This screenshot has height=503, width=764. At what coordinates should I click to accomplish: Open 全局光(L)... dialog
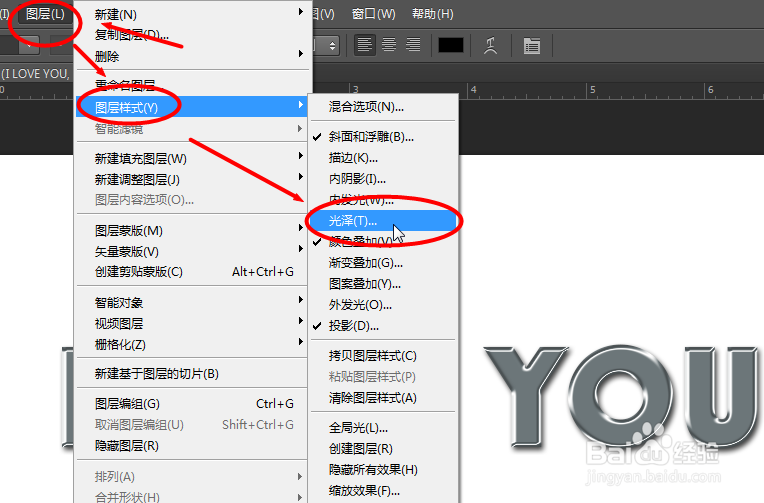pos(383,427)
